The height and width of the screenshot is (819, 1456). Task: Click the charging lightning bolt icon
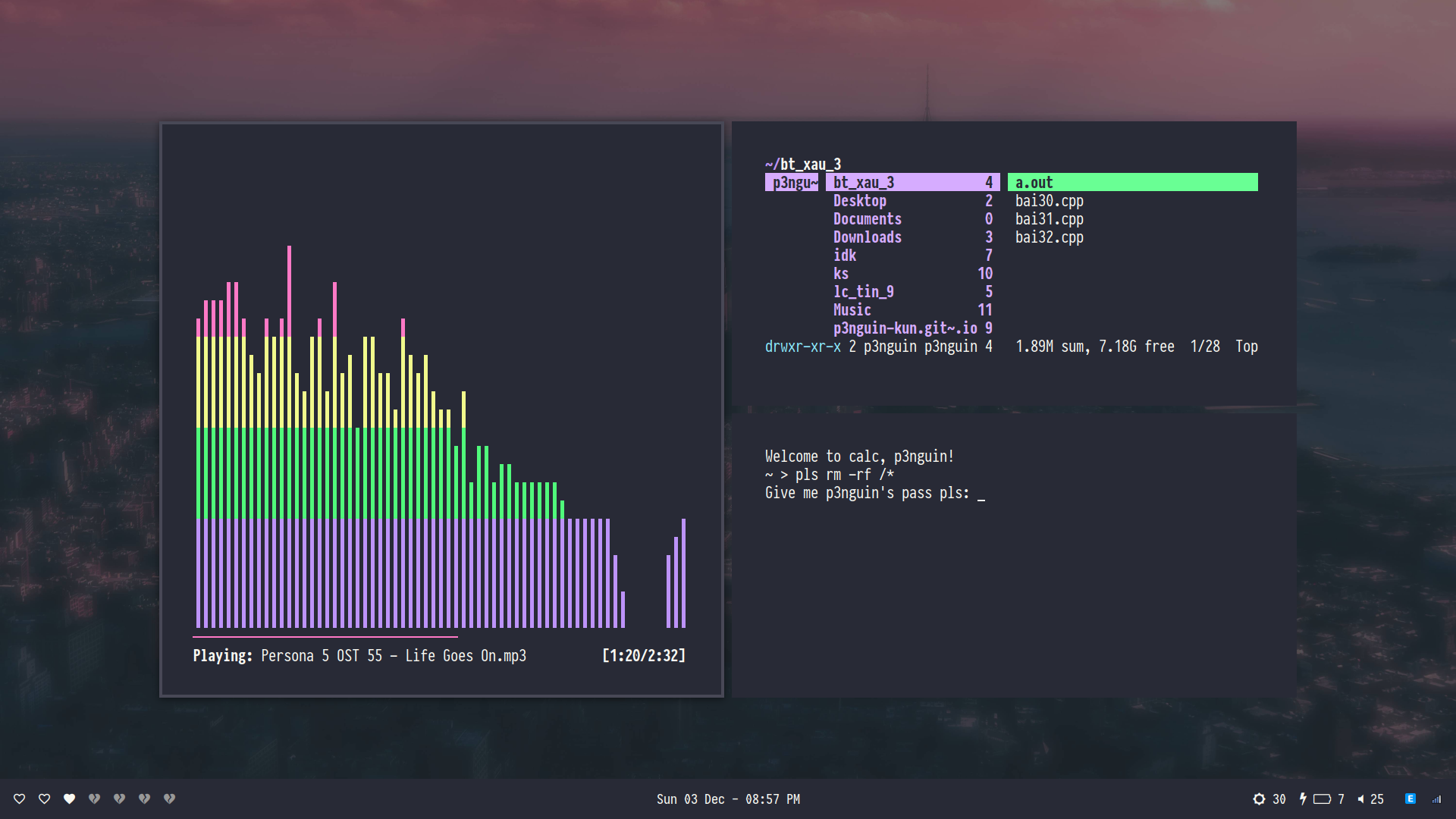click(1303, 799)
